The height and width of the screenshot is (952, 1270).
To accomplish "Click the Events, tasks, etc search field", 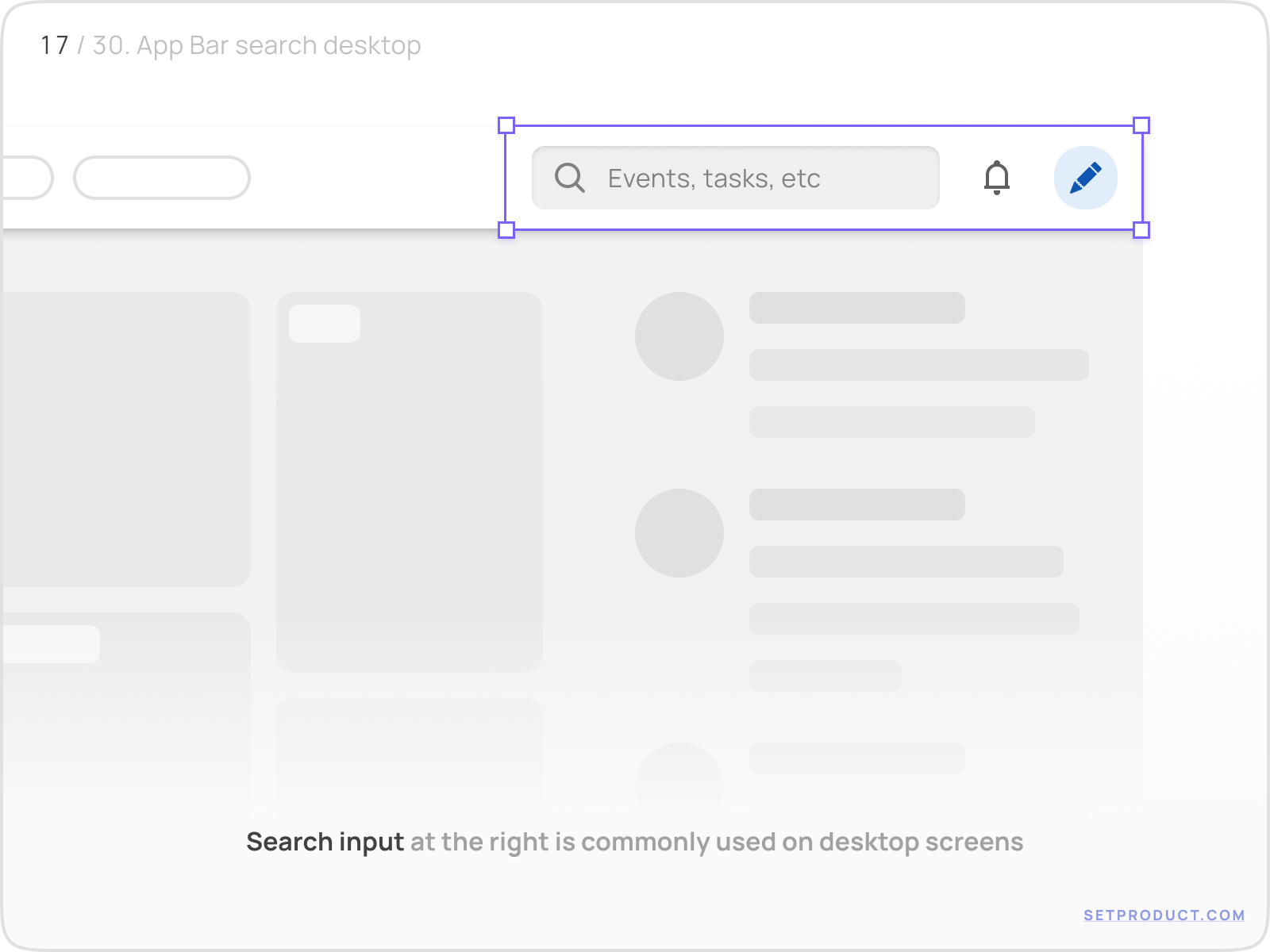I will [x=734, y=178].
